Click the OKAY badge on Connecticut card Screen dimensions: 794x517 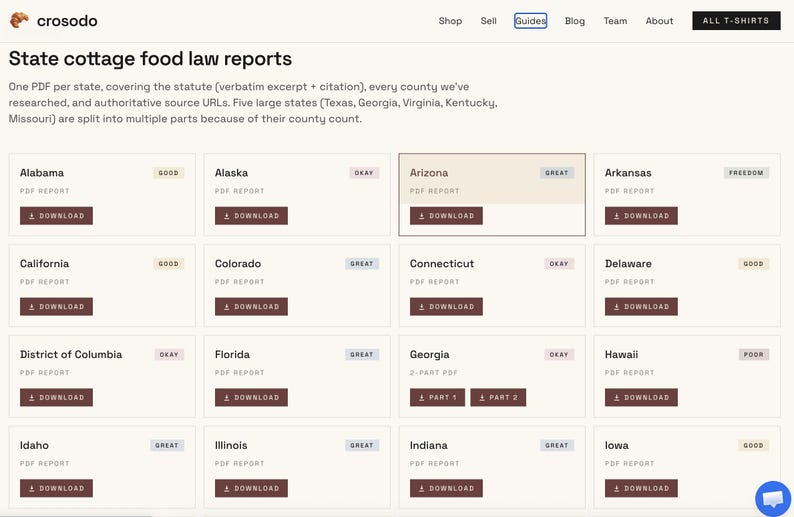559,263
